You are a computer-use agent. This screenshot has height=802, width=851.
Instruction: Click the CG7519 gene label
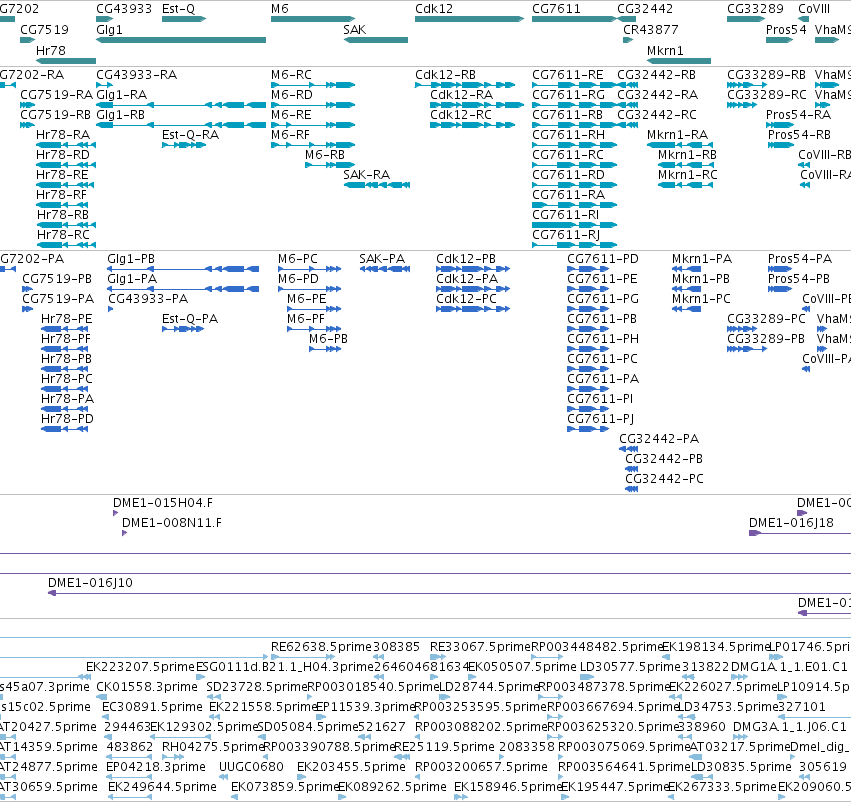(45, 29)
